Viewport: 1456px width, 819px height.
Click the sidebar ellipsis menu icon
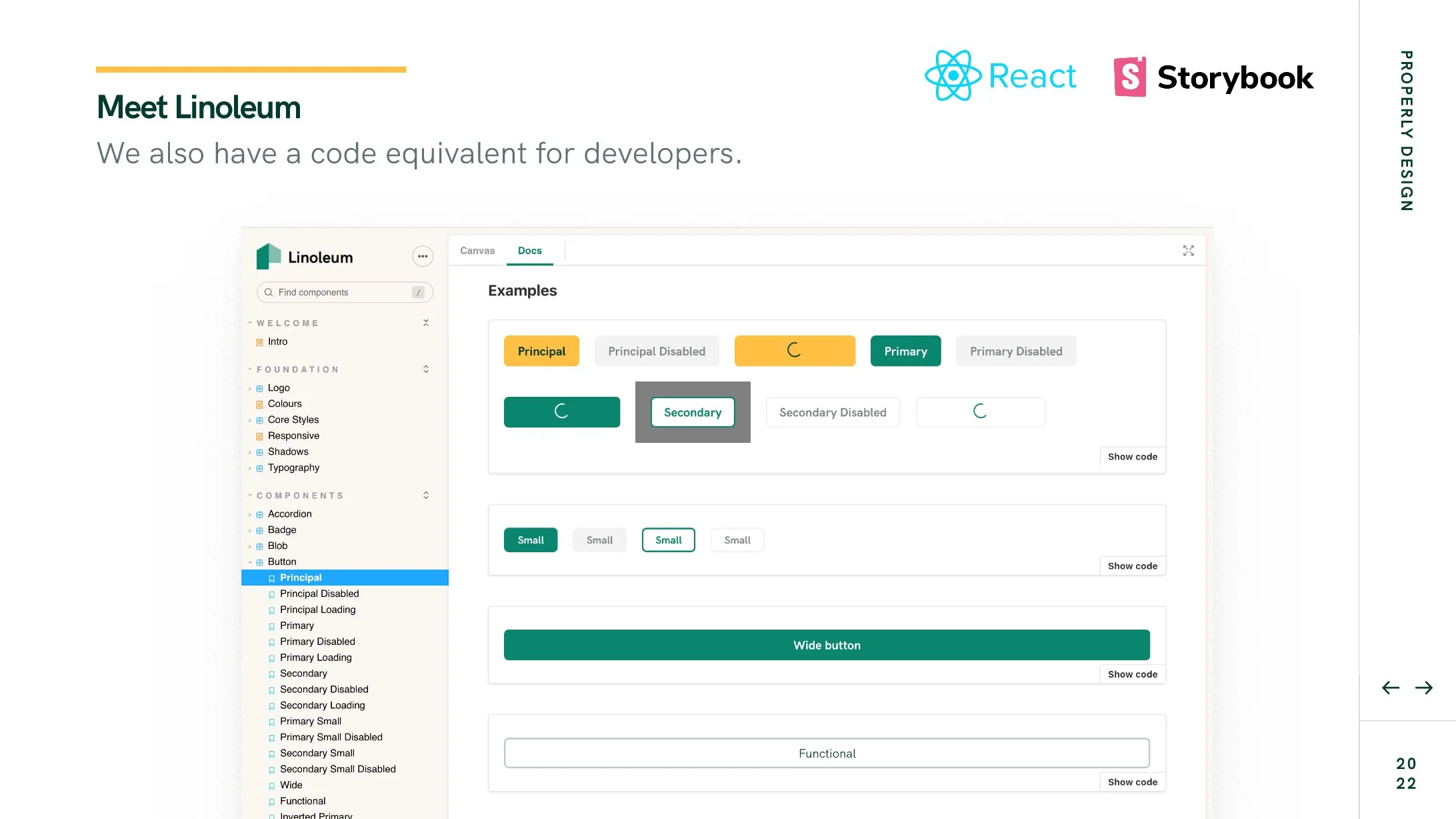pos(423,256)
